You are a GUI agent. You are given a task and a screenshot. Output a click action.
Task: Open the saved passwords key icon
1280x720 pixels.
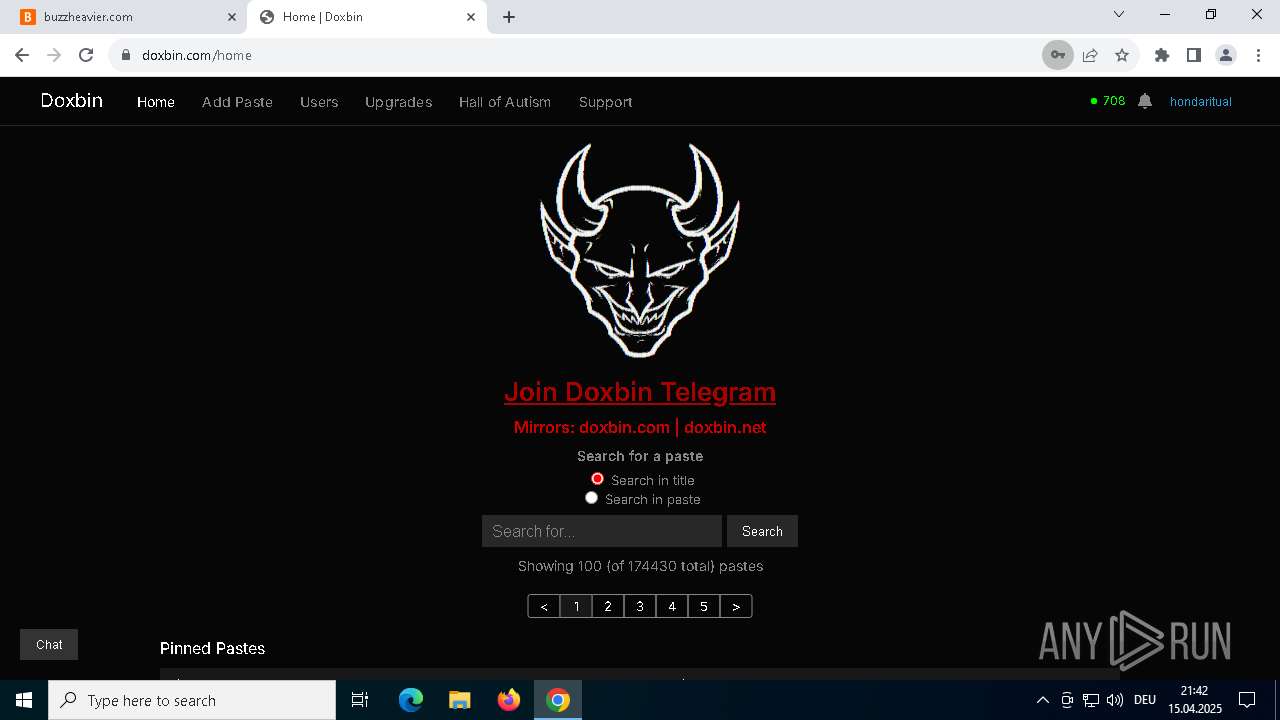click(x=1057, y=55)
